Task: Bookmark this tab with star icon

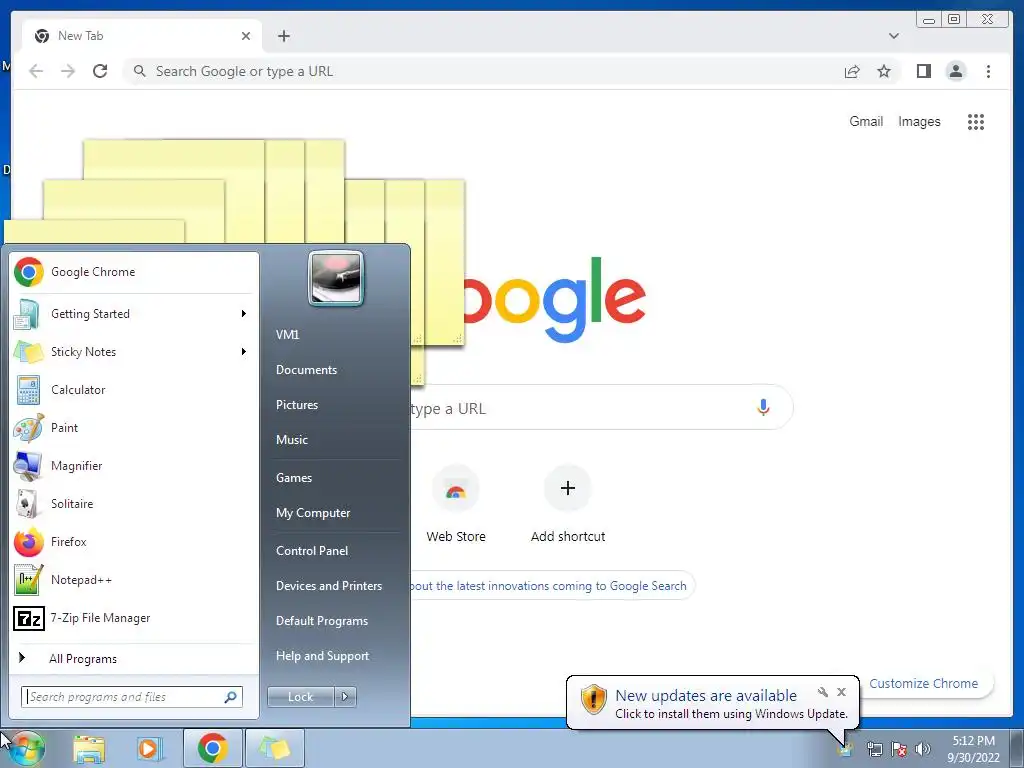Action: [884, 71]
